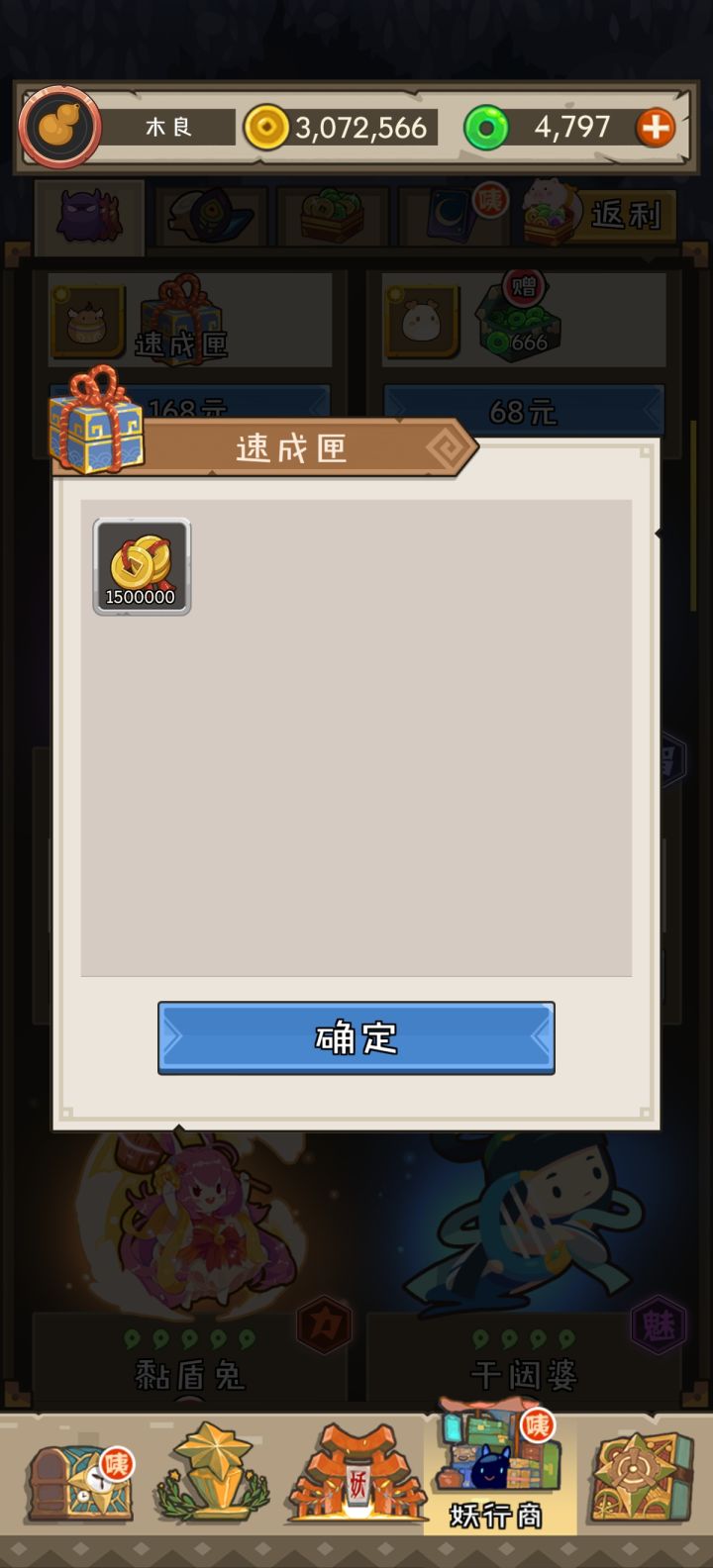Viewport: 713px width, 1568px height.
Task: Open the gourd player avatar
Action: (x=59, y=127)
